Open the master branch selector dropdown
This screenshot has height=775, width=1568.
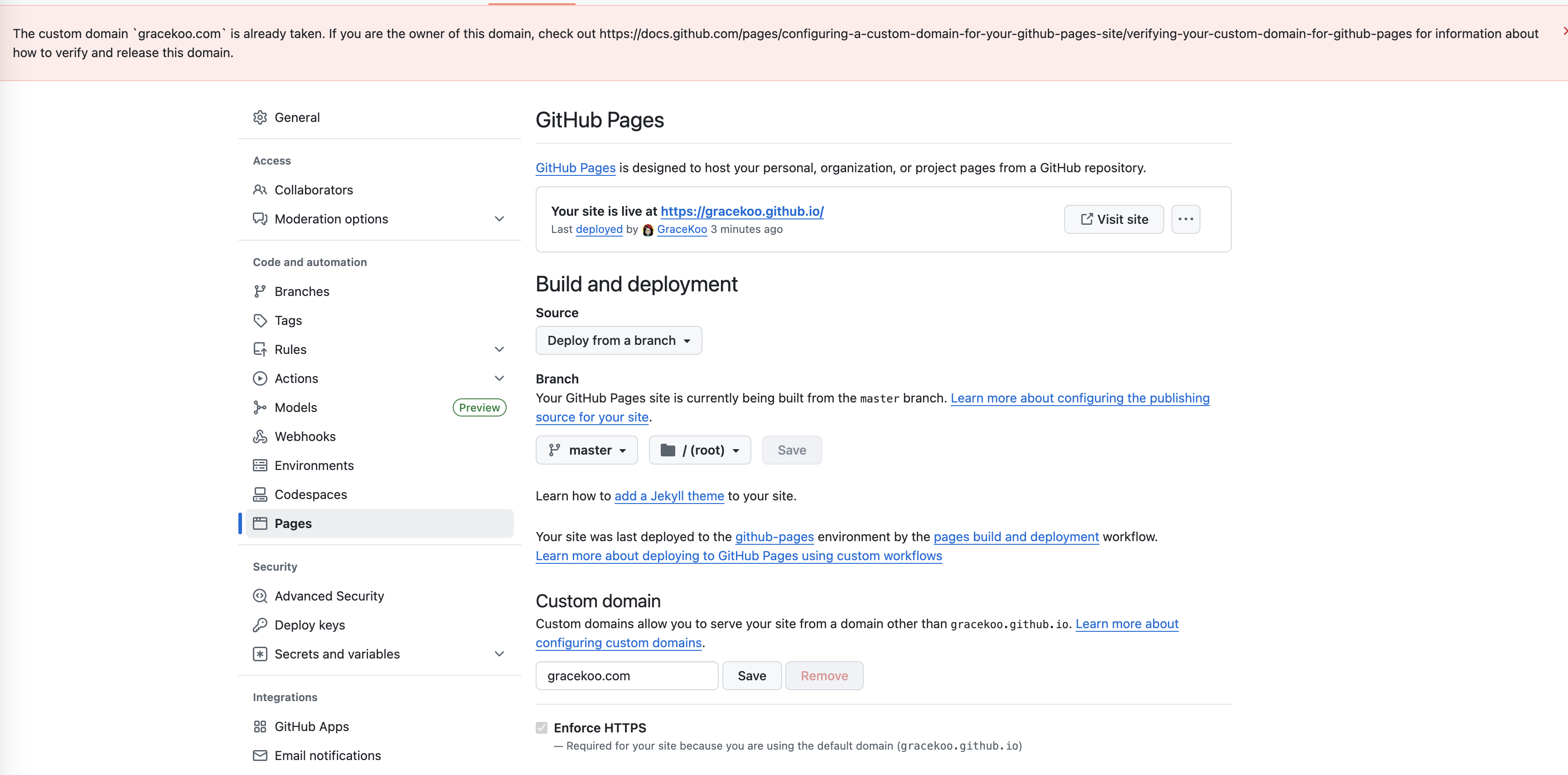pos(587,450)
